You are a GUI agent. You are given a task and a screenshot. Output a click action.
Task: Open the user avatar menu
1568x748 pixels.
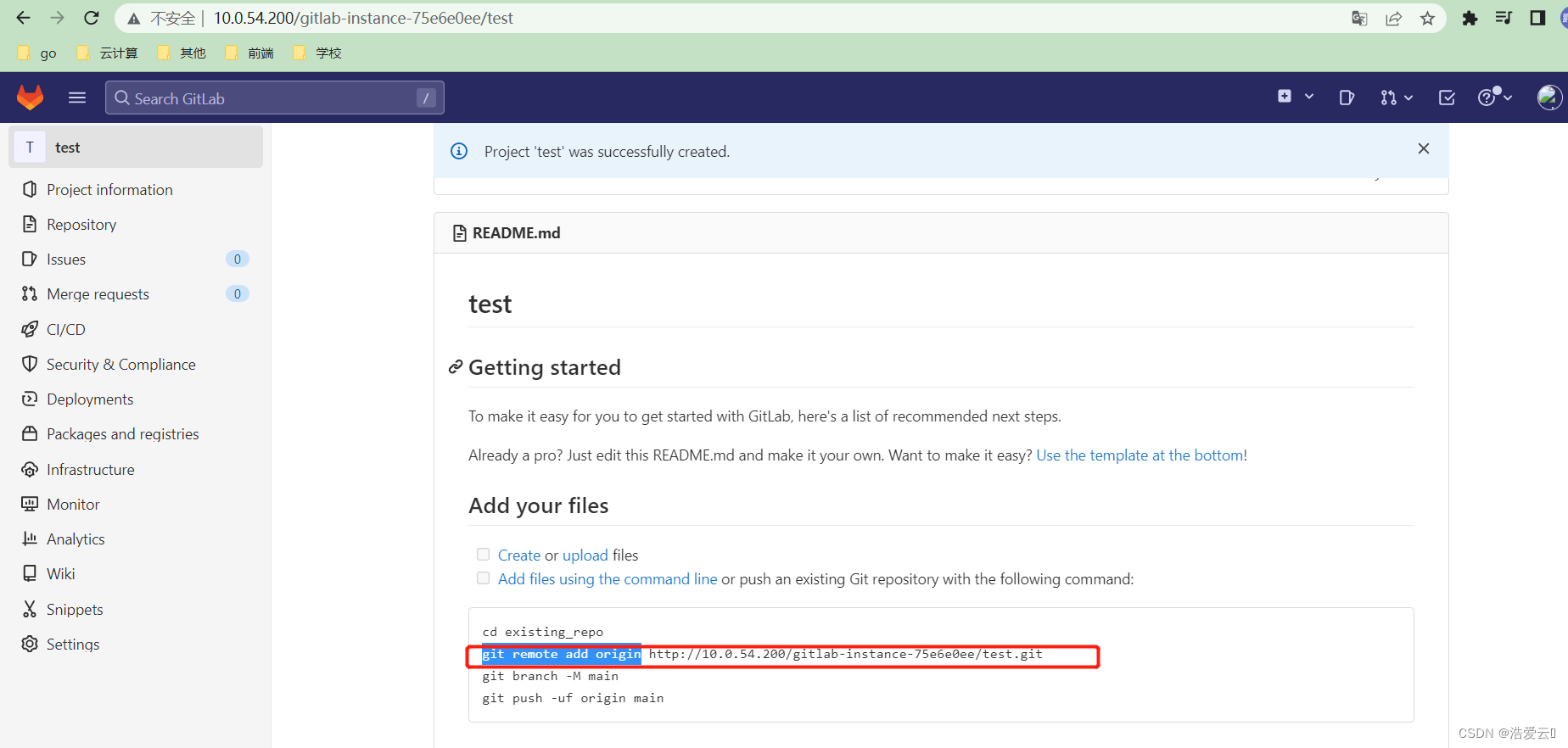pos(1549,98)
